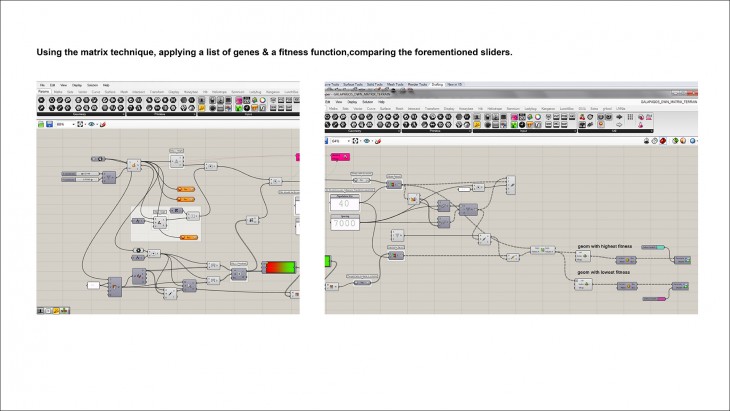The width and height of the screenshot is (730, 411).
Task: Click colour wheel icon in left Input panel
Action: click(x=263, y=100)
